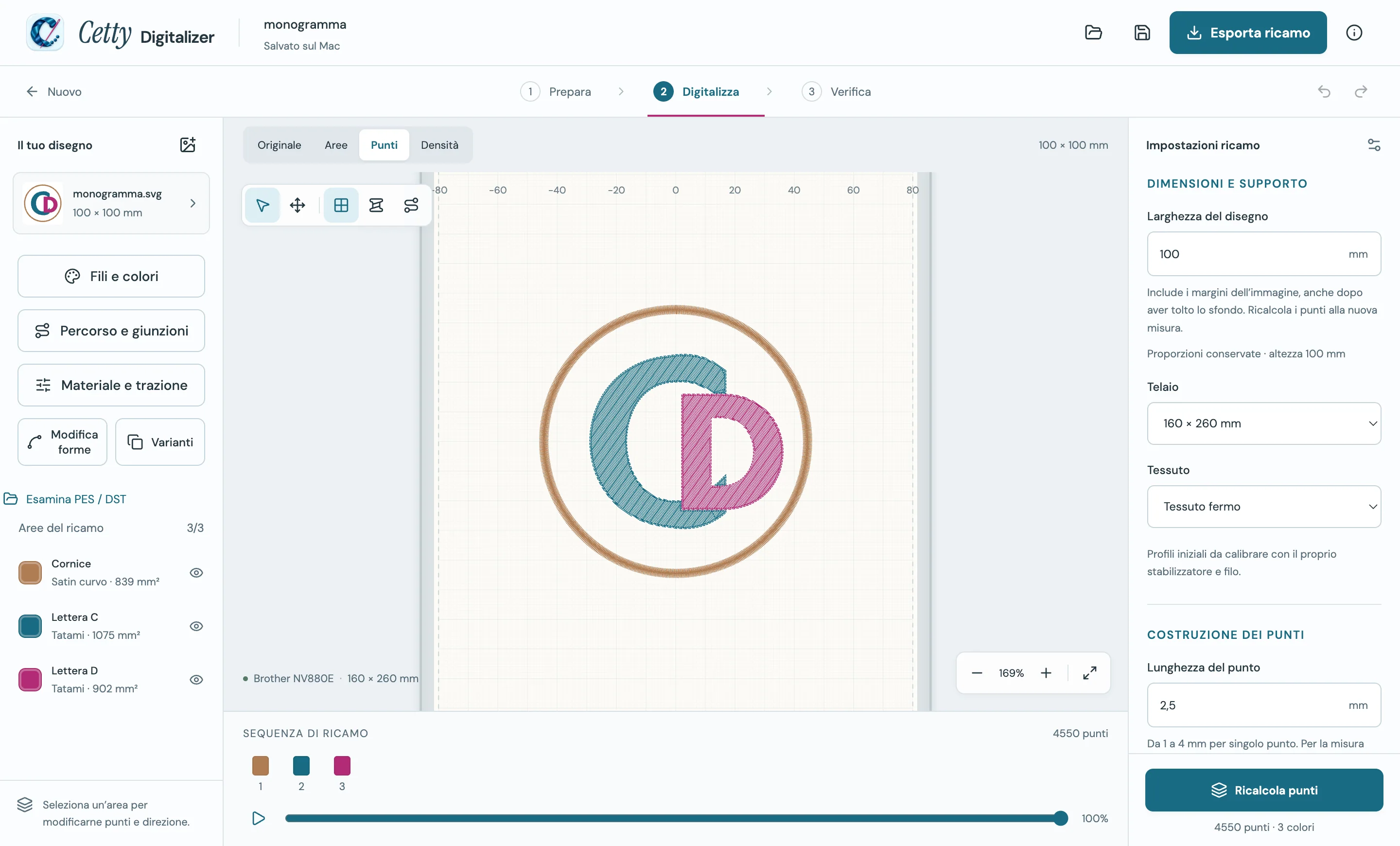
Task: Select sequence color block 3
Action: click(342, 765)
